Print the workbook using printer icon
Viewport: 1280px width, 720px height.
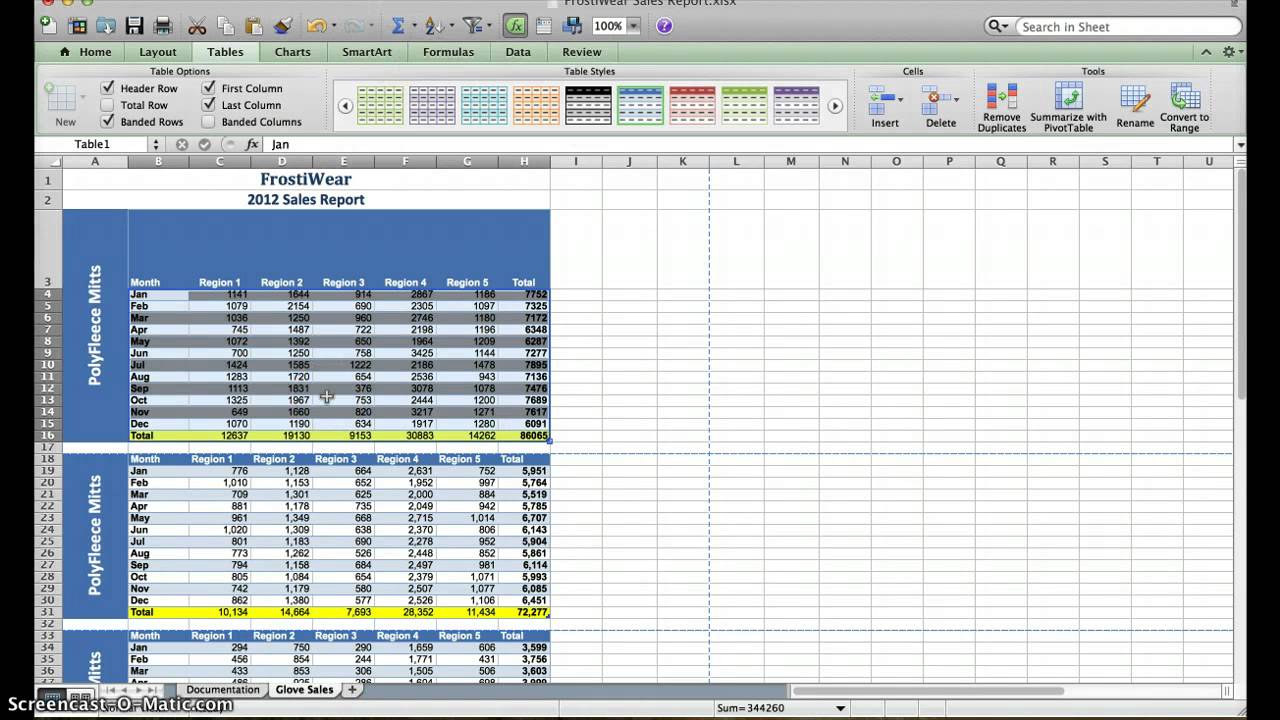tap(162, 26)
